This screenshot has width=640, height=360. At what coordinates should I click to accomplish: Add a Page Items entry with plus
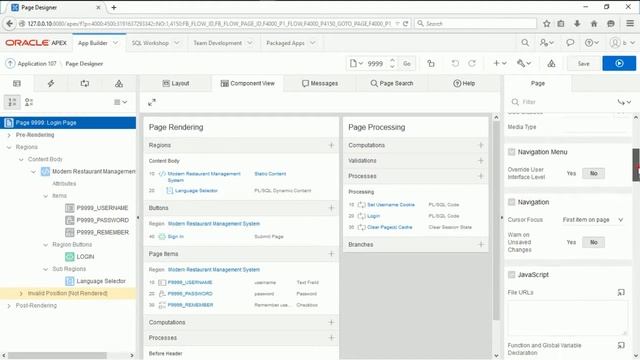(331, 253)
